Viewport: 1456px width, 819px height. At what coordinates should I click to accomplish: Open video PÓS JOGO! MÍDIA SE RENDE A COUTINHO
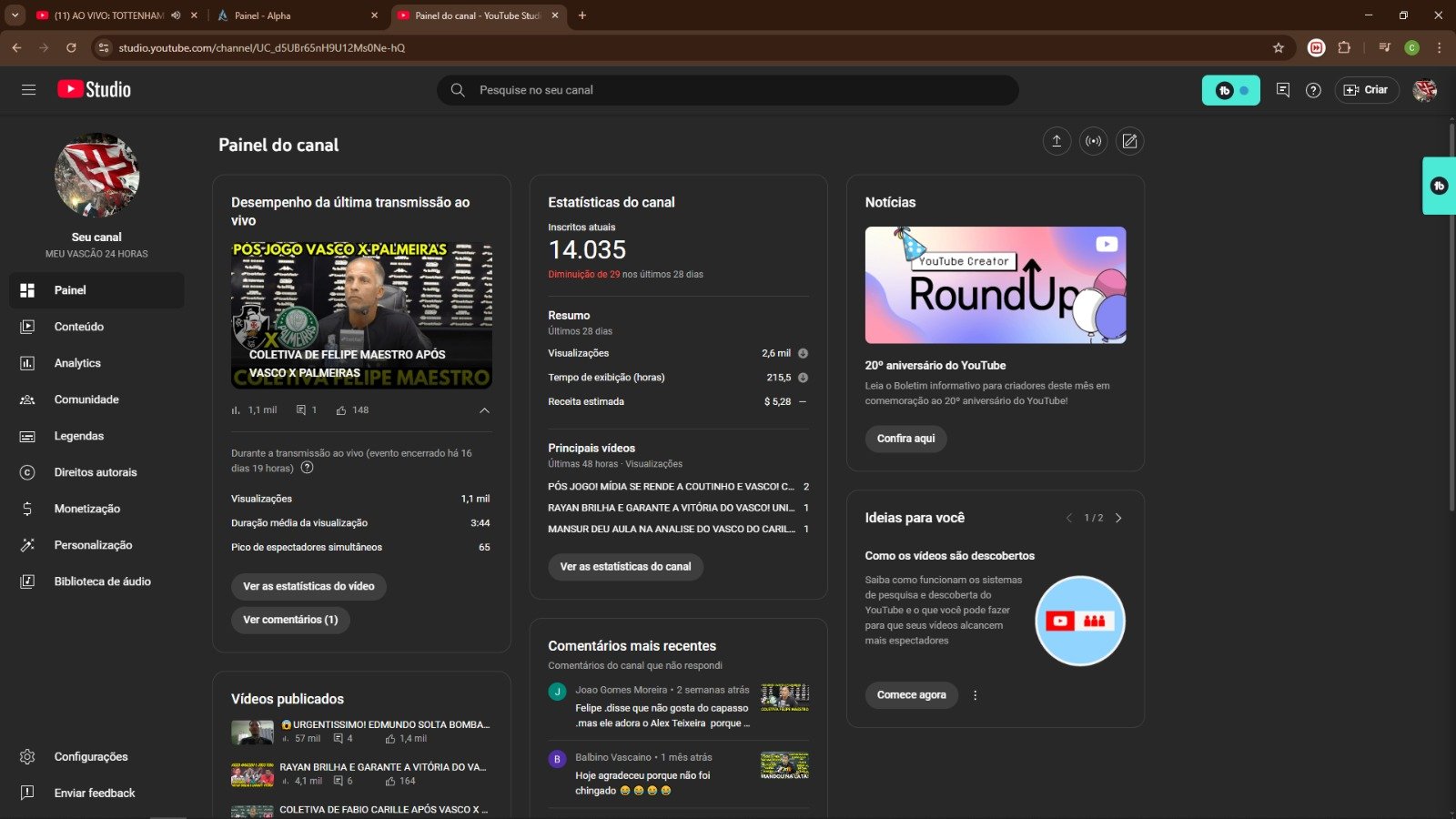671,487
